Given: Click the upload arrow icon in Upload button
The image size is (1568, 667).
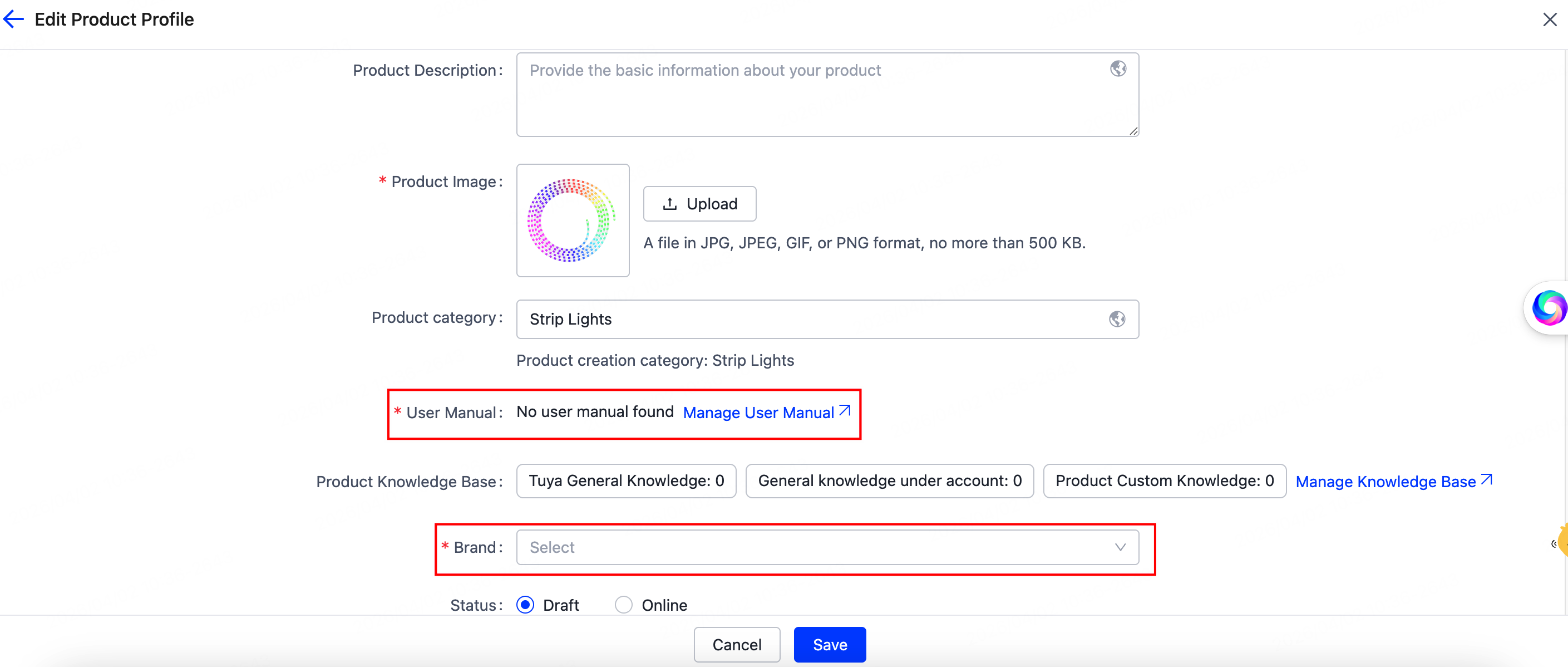Looking at the screenshot, I should (669, 204).
